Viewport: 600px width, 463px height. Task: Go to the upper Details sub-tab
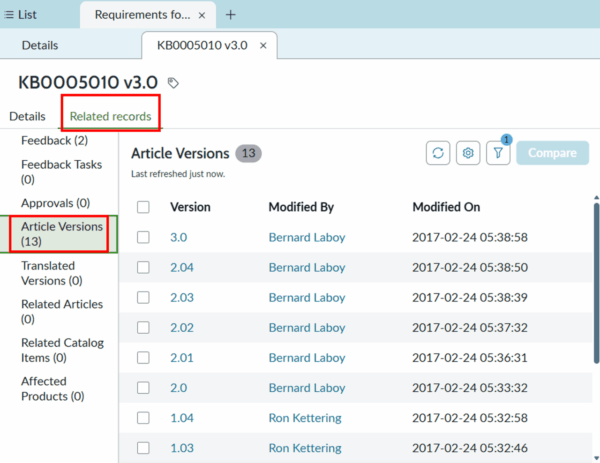tap(40, 45)
